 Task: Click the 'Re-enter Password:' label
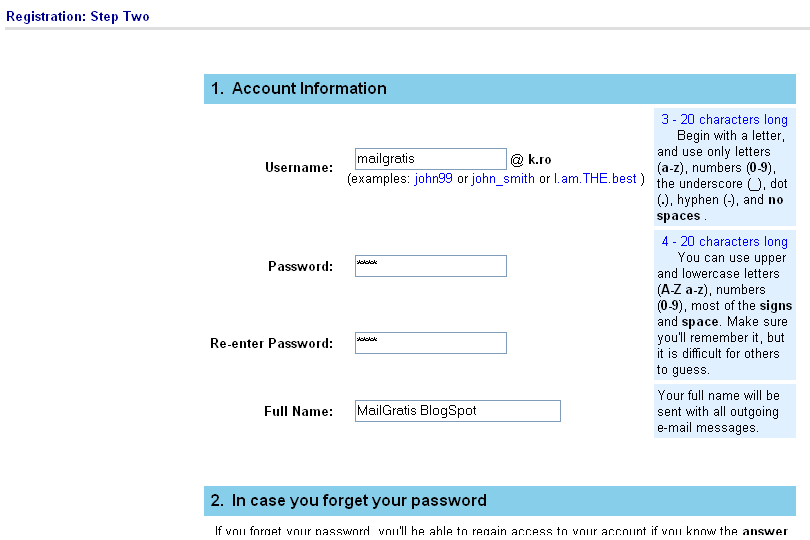(271, 344)
